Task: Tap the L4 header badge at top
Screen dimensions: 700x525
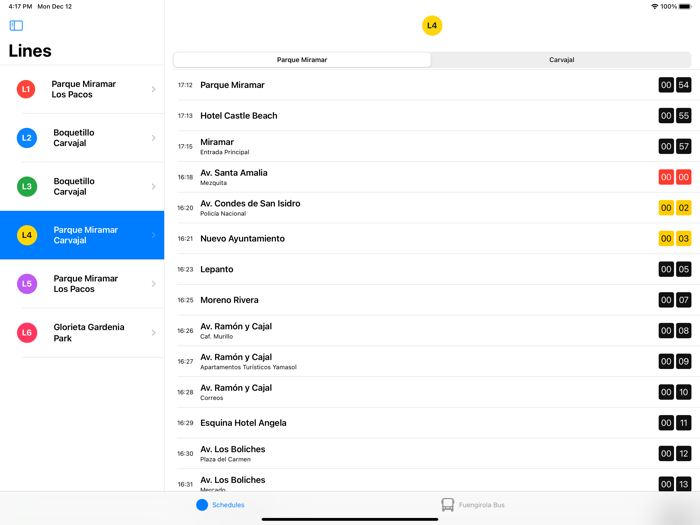Action: pyautogui.click(x=432, y=26)
